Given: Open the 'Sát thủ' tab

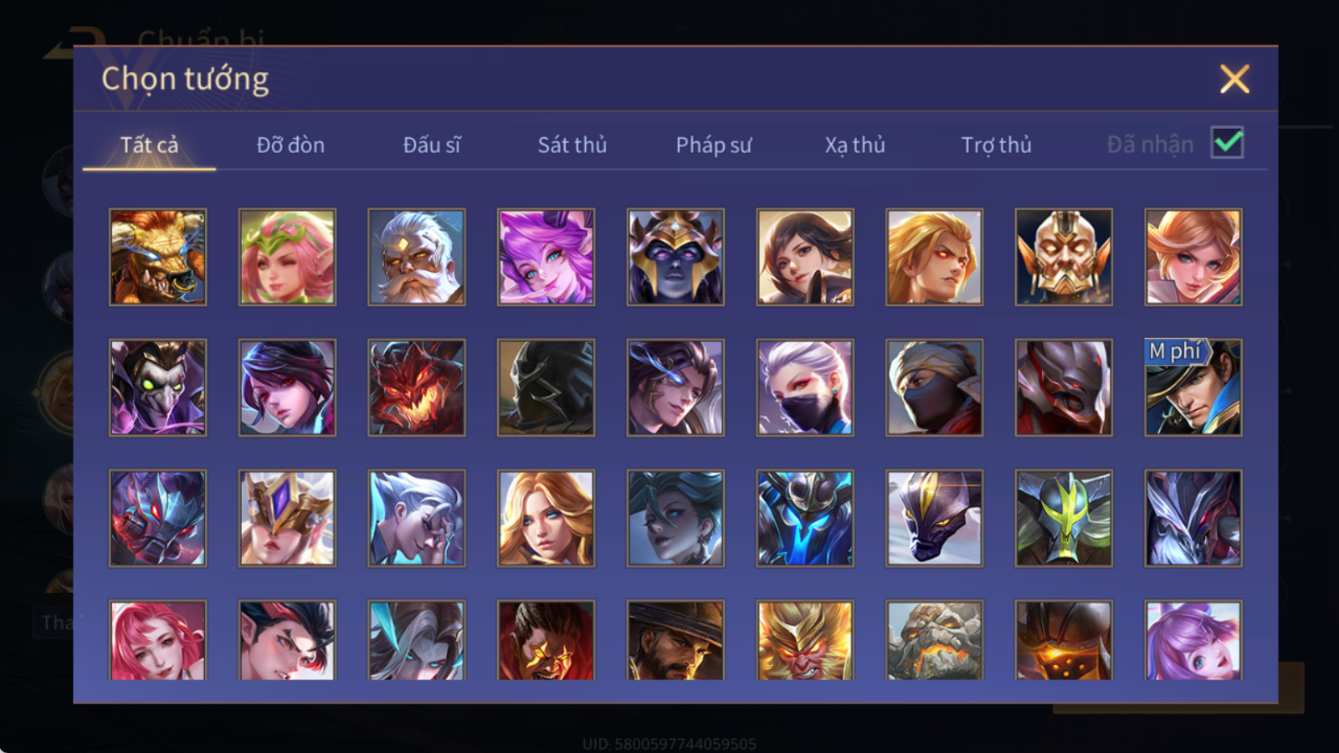Looking at the screenshot, I should tap(572, 145).
